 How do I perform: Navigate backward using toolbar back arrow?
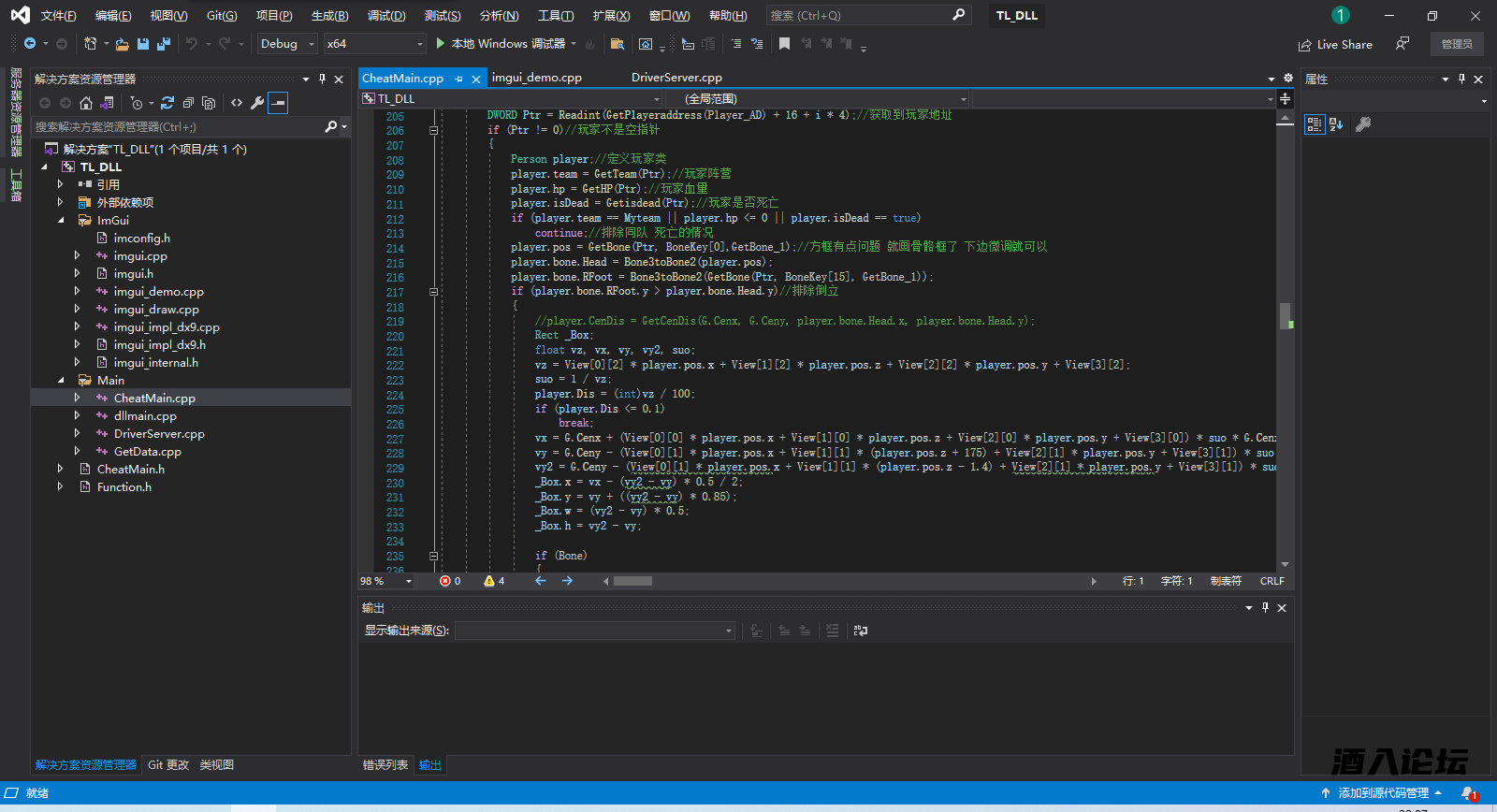pyautogui.click(x=30, y=44)
